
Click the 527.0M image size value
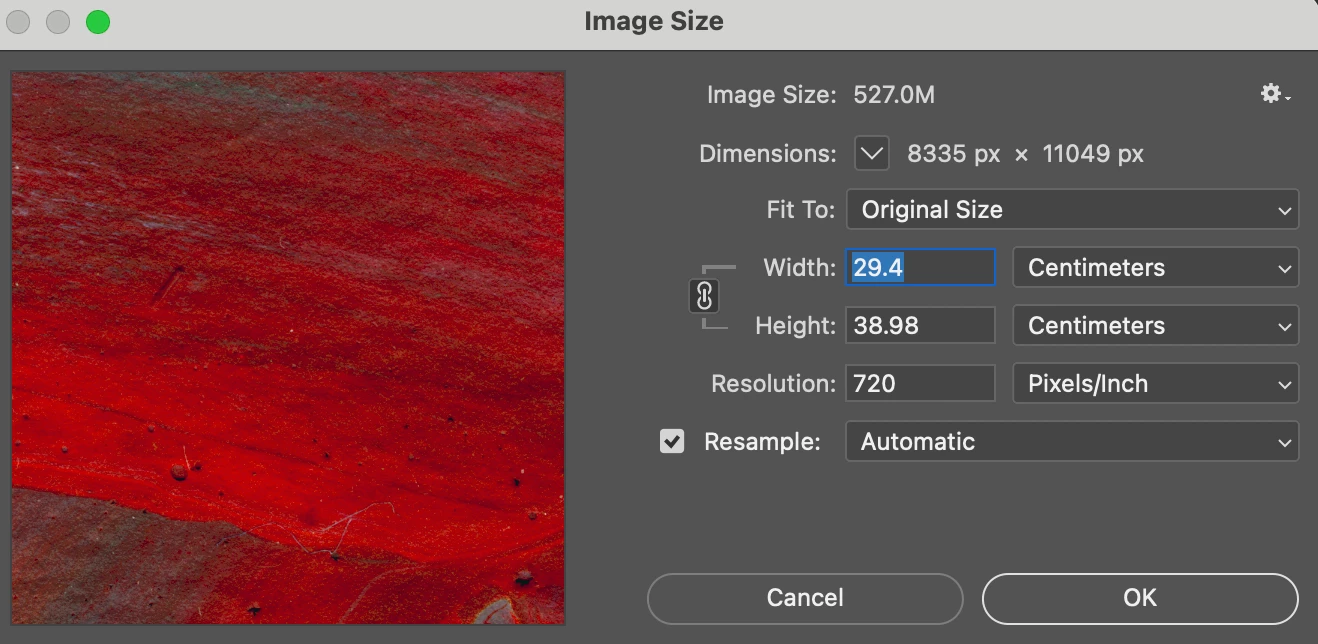894,95
